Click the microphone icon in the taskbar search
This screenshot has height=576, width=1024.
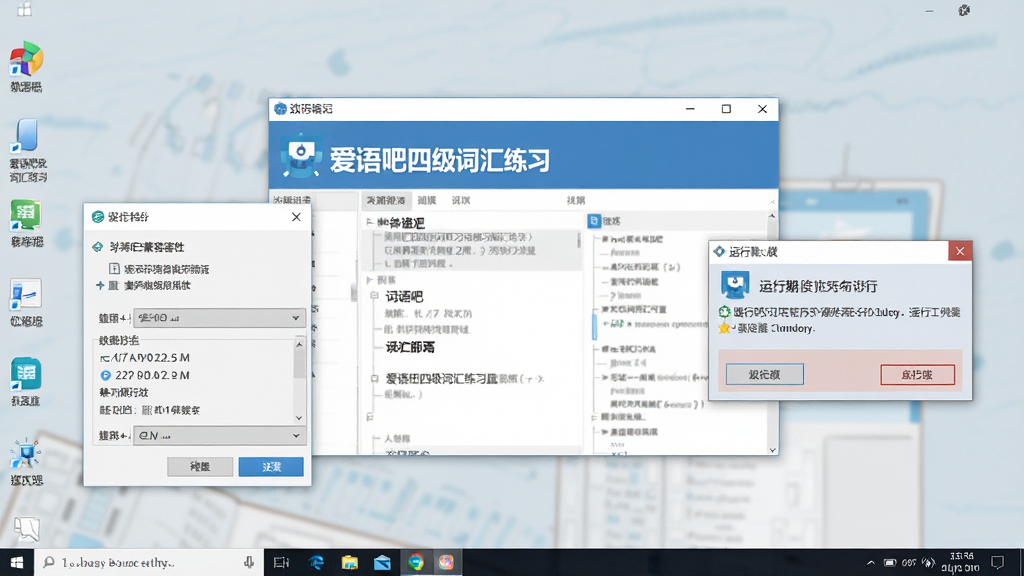point(249,562)
